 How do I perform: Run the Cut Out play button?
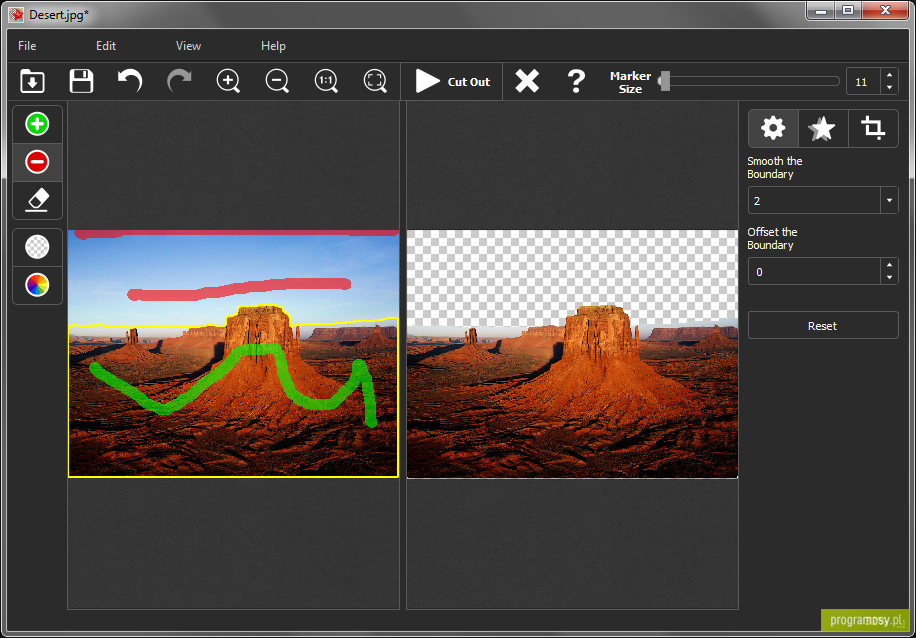point(452,82)
